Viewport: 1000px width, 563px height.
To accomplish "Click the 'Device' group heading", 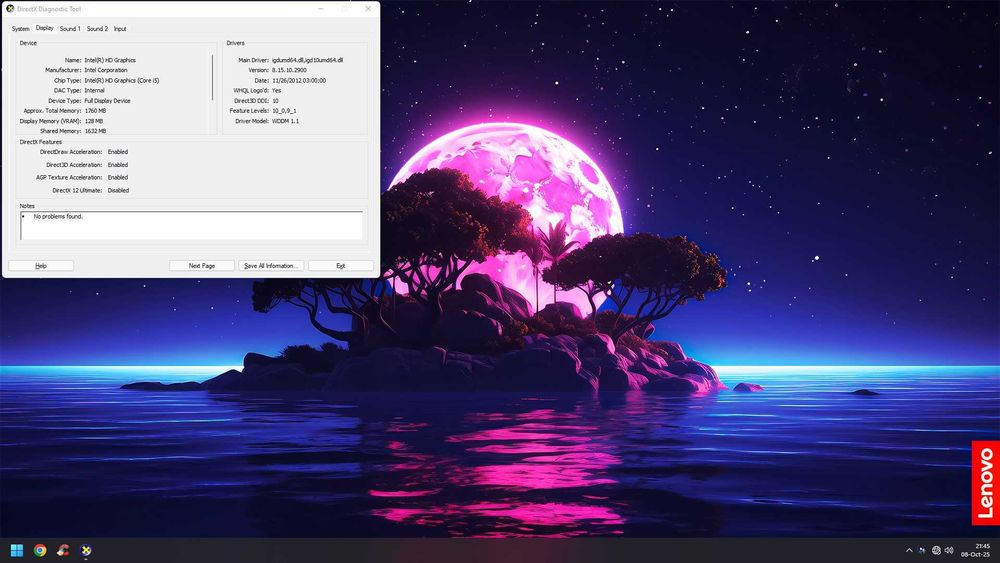I will 28,43.
